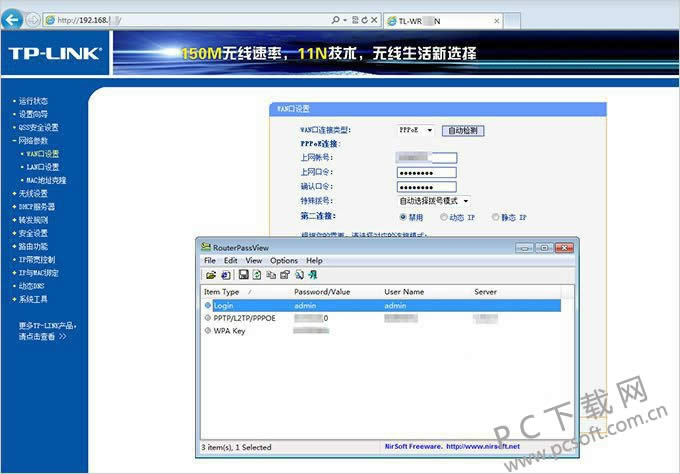
Task: Minimize the RouterPassView window
Action: click(x=525, y=248)
